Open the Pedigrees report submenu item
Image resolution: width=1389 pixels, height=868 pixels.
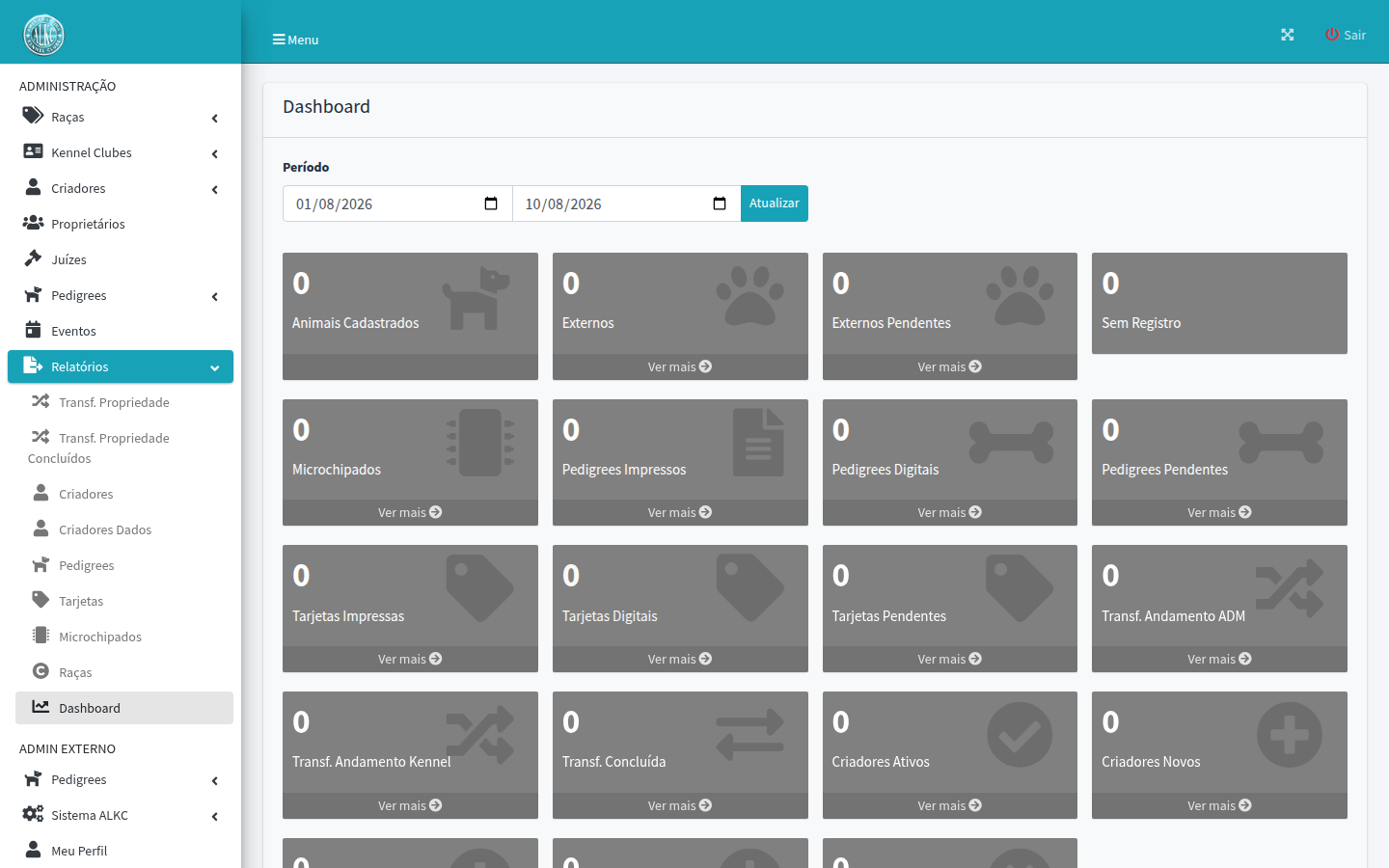pos(124,565)
